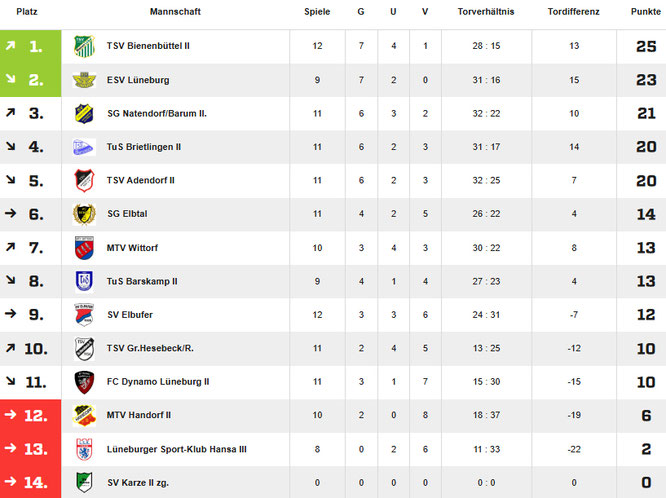Click the SG Natendorf/Barum II. crest
Screen dimensions: 666x498
(x=83, y=114)
